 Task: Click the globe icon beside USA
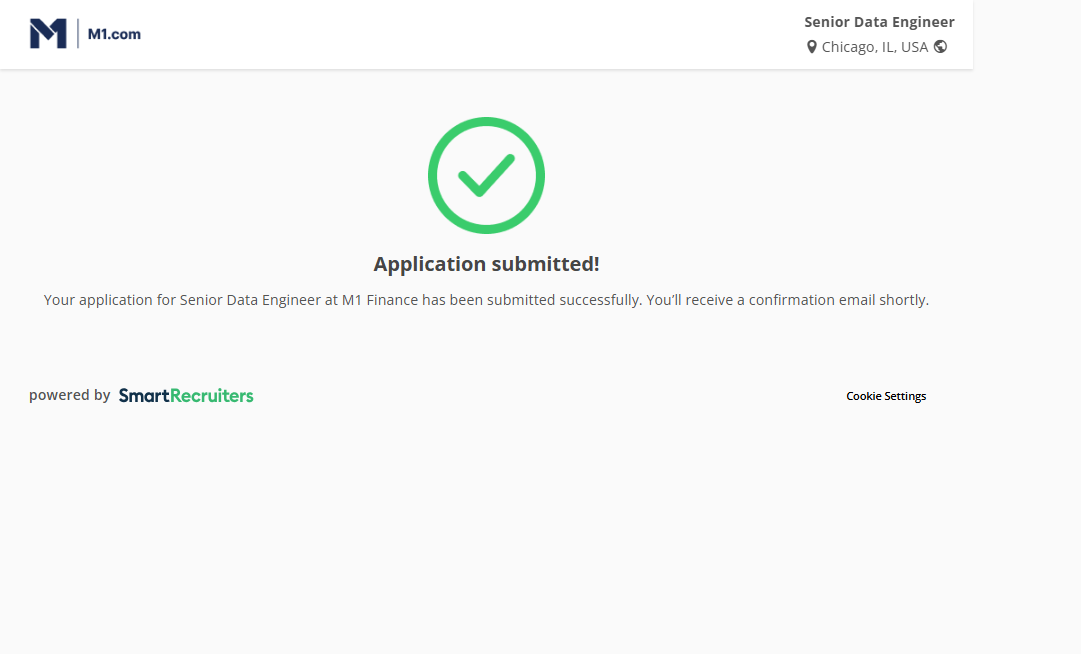[x=940, y=47]
